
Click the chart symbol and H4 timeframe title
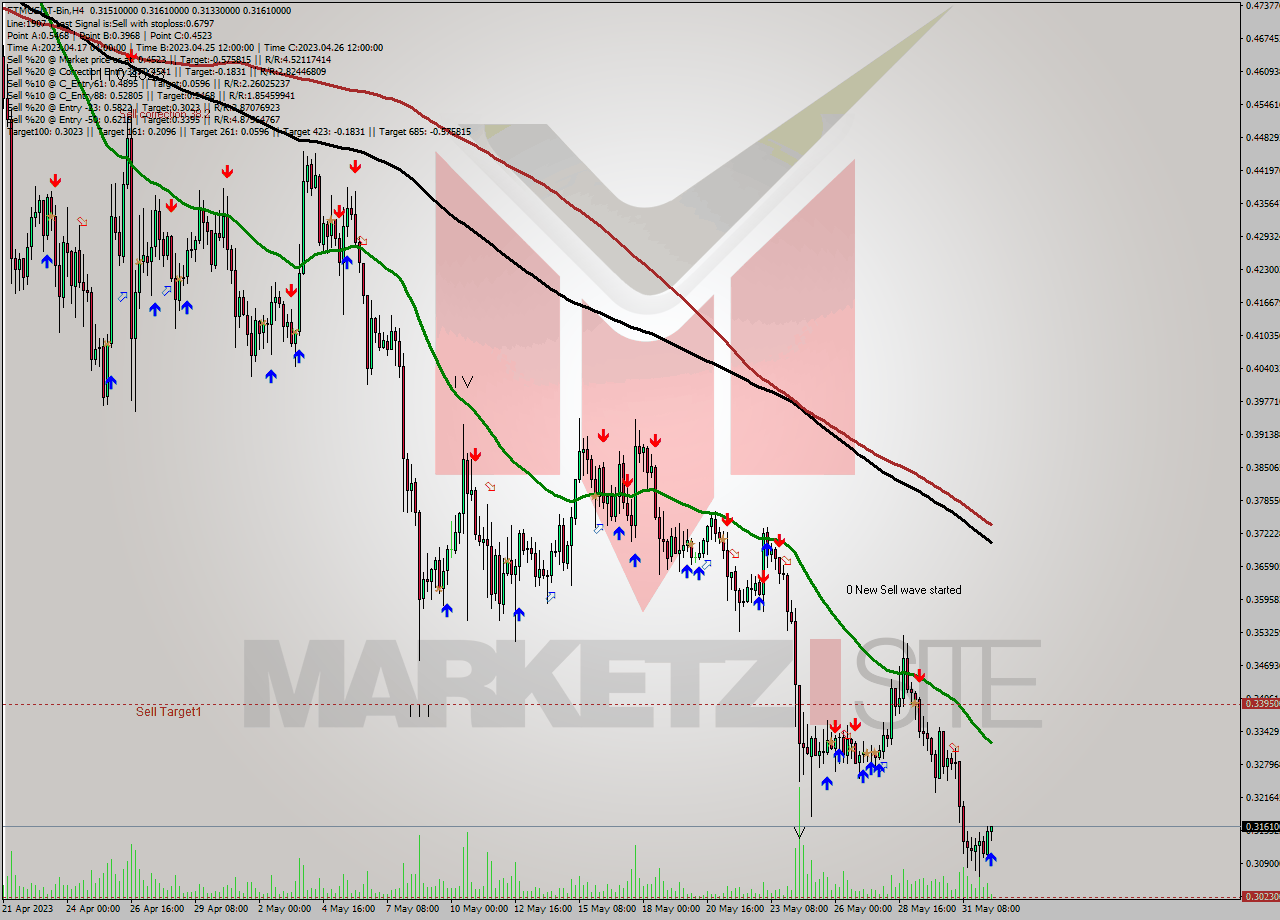coord(45,10)
